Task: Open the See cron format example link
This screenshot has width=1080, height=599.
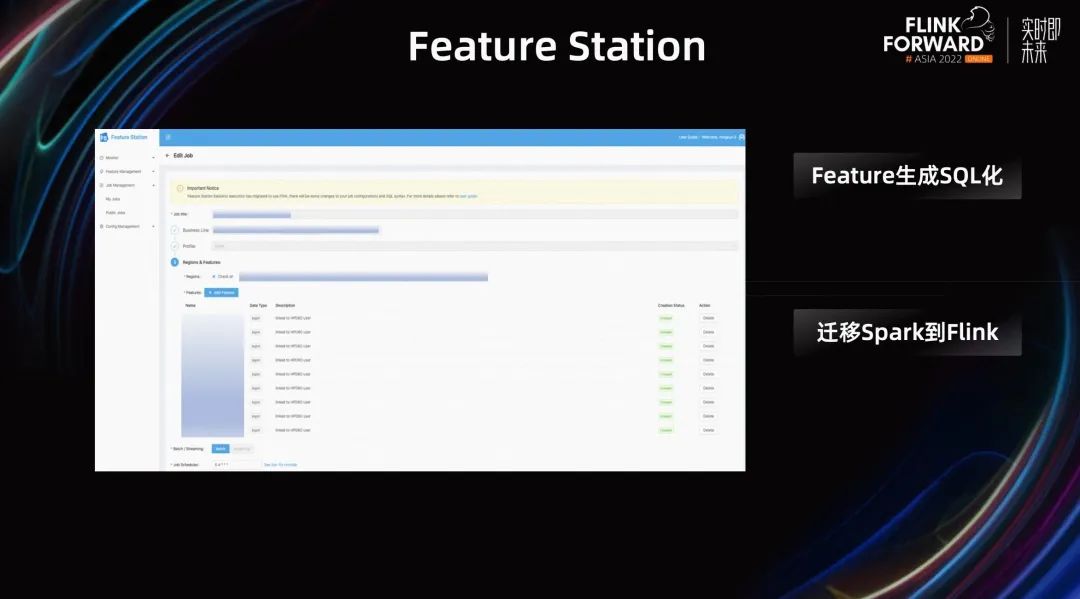Action: pos(280,465)
